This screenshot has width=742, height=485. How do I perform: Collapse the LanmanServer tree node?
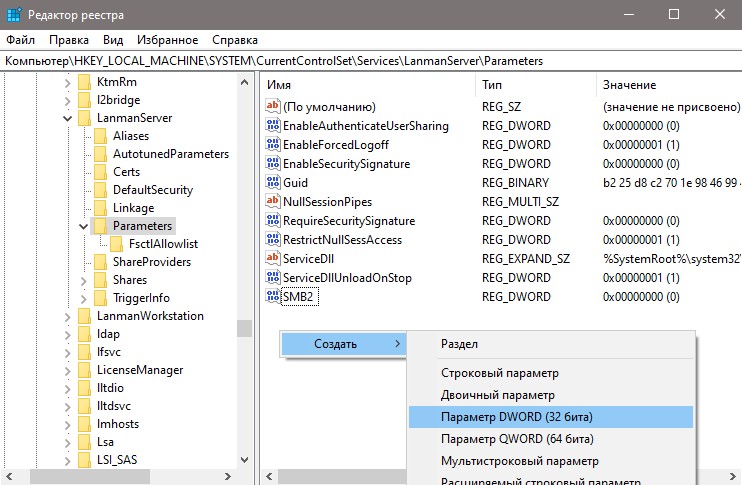[x=67, y=118]
